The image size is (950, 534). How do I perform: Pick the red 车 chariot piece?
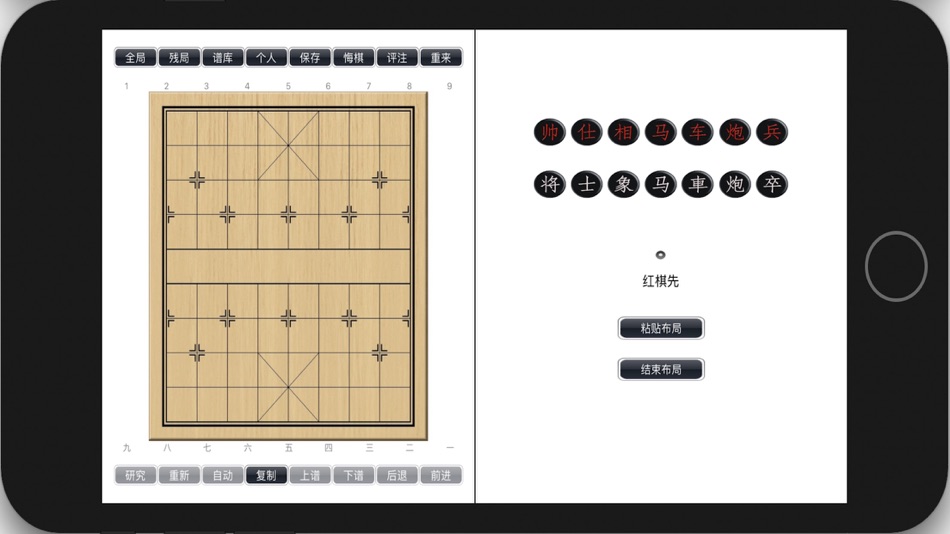tap(697, 132)
